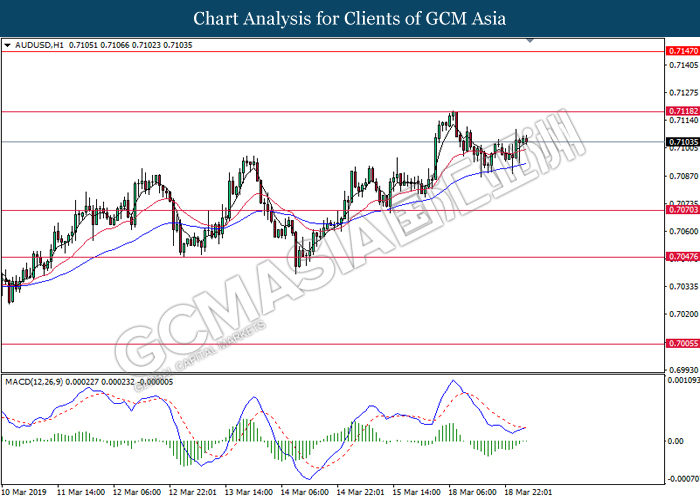Select the 0.71470 resistance price label
The image size is (700, 500).
click(x=683, y=51)
